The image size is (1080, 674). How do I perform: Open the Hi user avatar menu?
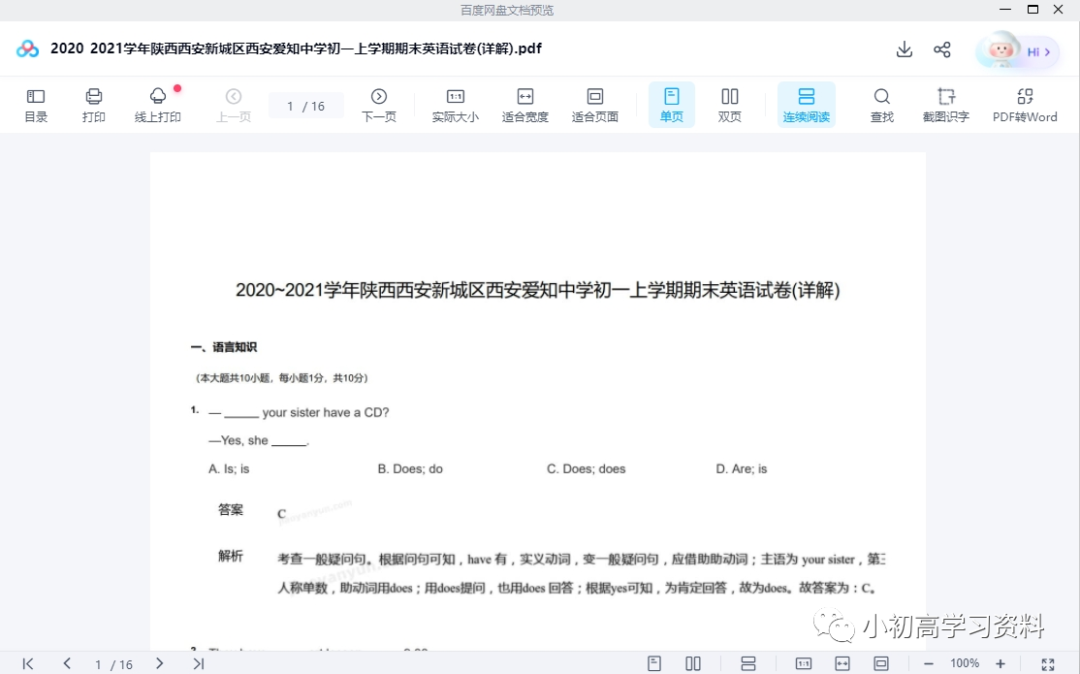1017,51
